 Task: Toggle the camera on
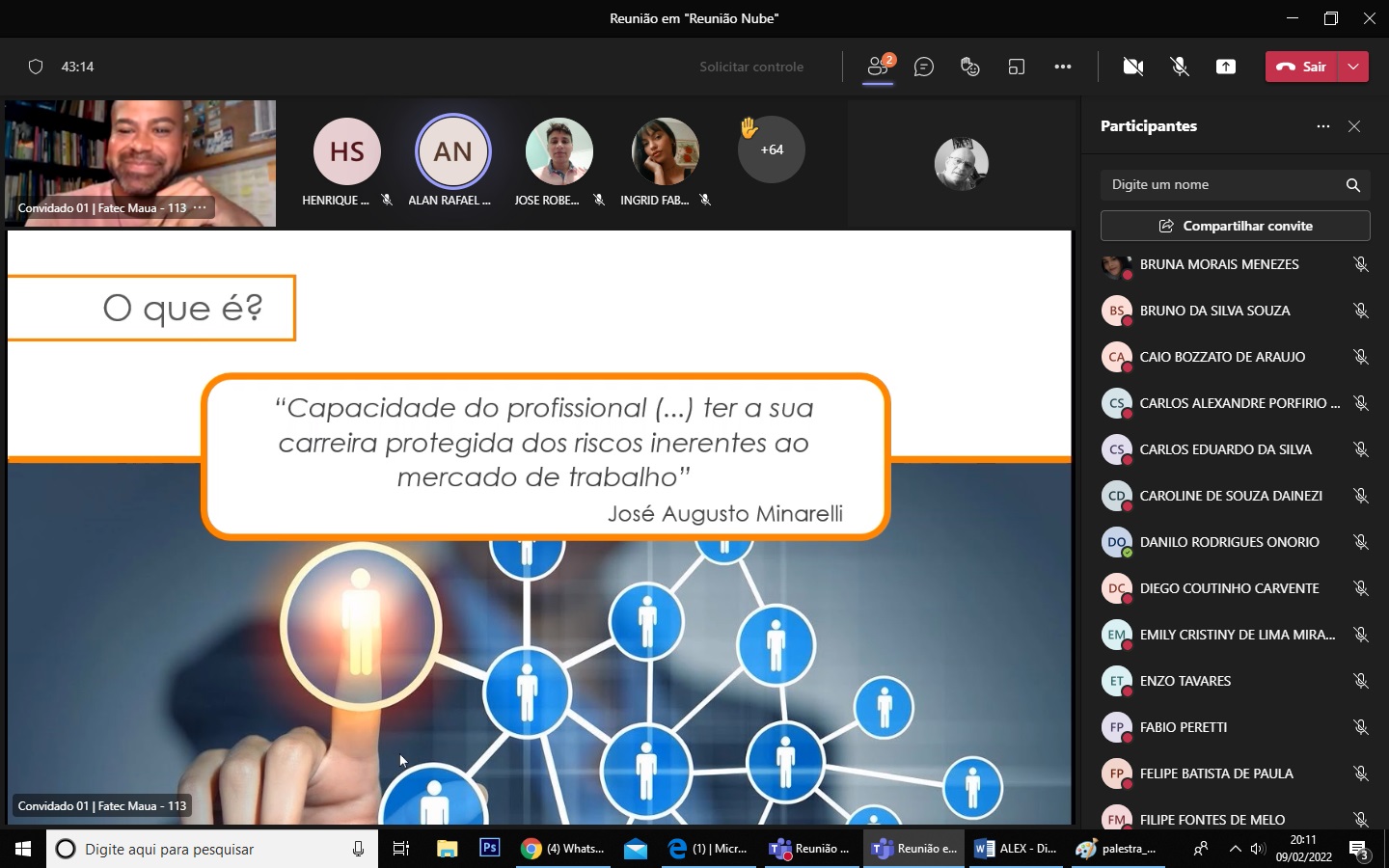pos(1133,67)
